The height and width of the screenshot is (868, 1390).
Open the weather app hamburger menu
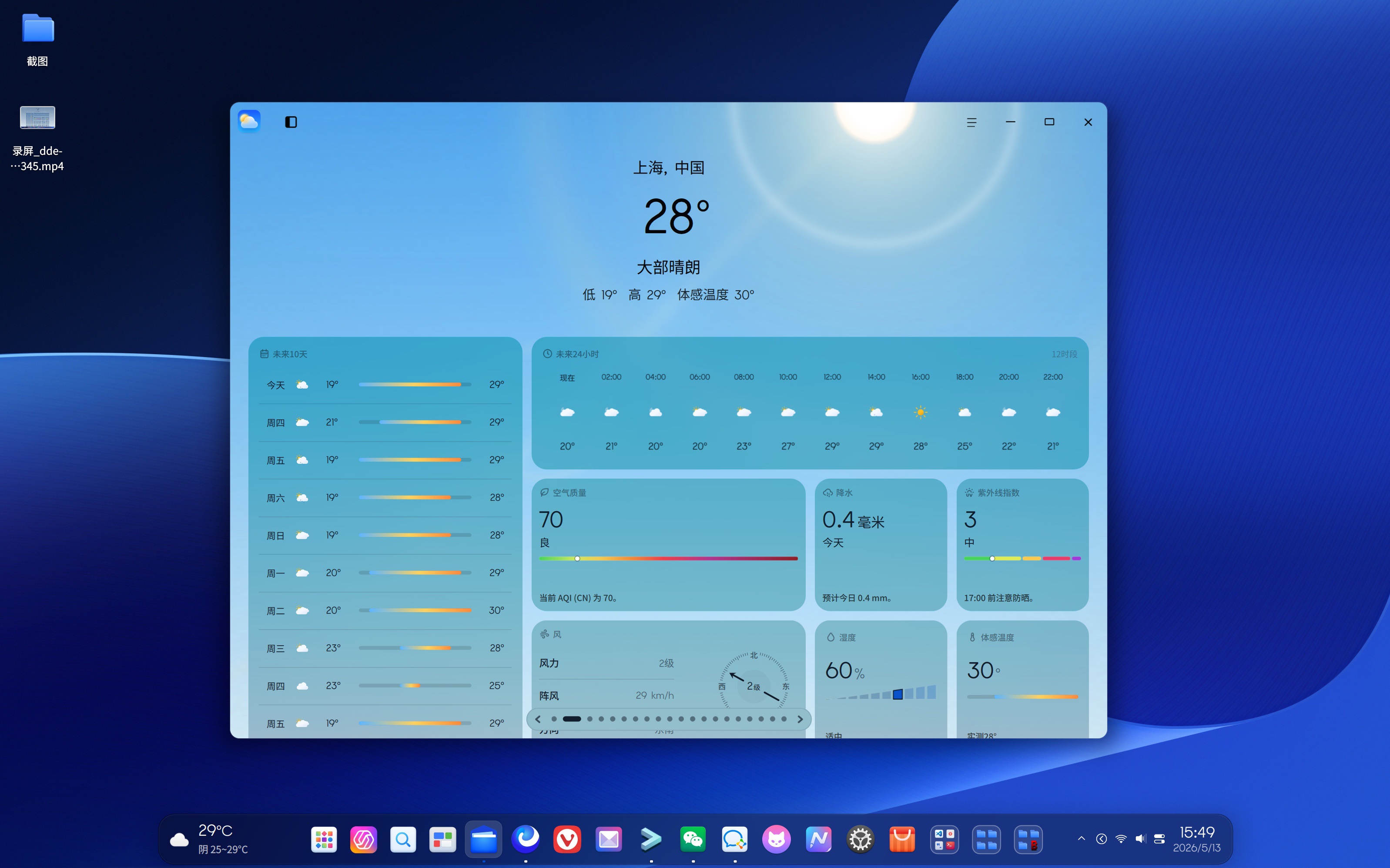point(971,122)
